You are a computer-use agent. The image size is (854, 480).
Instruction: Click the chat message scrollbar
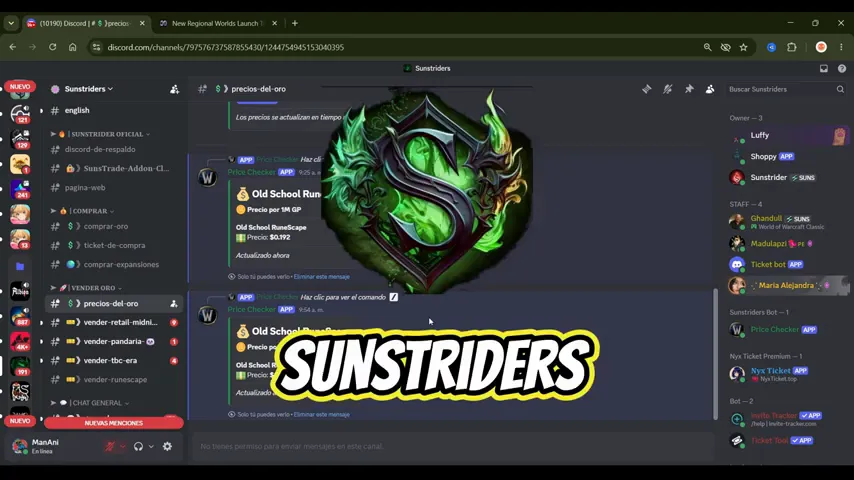(x=716, y=354)
